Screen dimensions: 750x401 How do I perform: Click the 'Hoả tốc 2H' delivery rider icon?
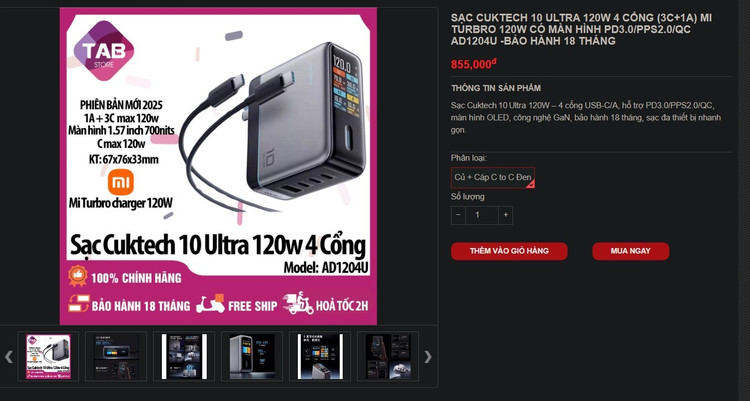(298, 303)
